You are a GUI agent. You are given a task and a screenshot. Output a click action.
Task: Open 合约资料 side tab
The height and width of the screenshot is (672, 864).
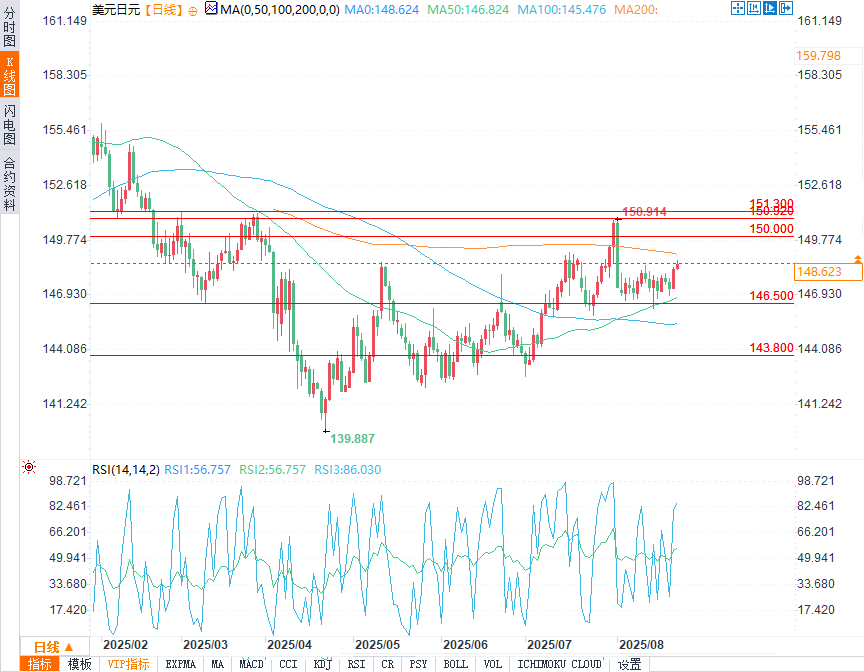(x=9, y=183)
